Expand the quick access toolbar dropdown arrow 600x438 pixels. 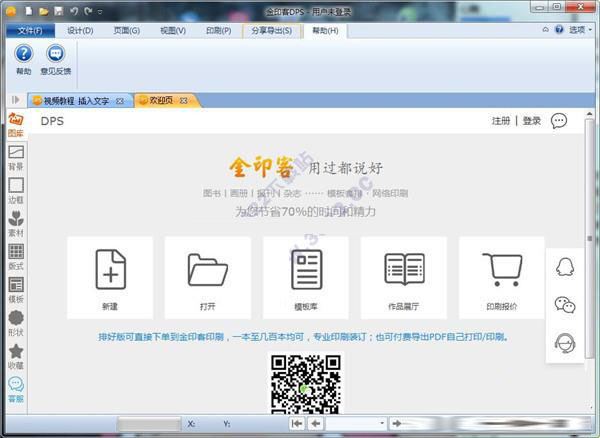100,12
